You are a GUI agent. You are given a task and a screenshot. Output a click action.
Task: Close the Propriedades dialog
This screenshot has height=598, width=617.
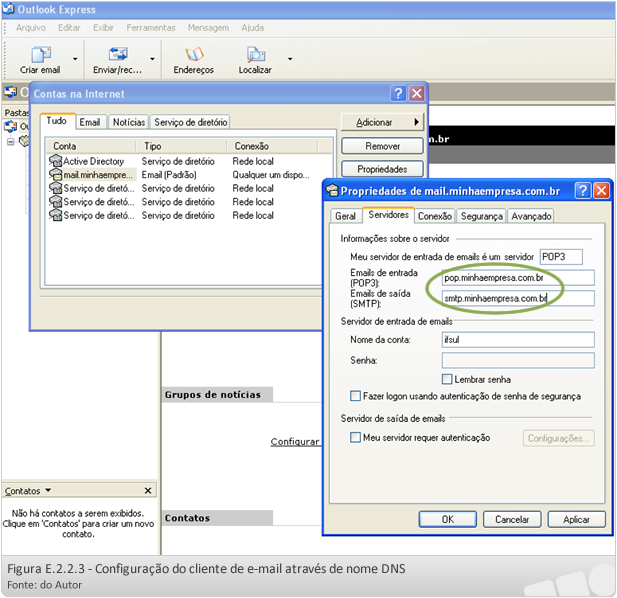[x=601, y=191]
